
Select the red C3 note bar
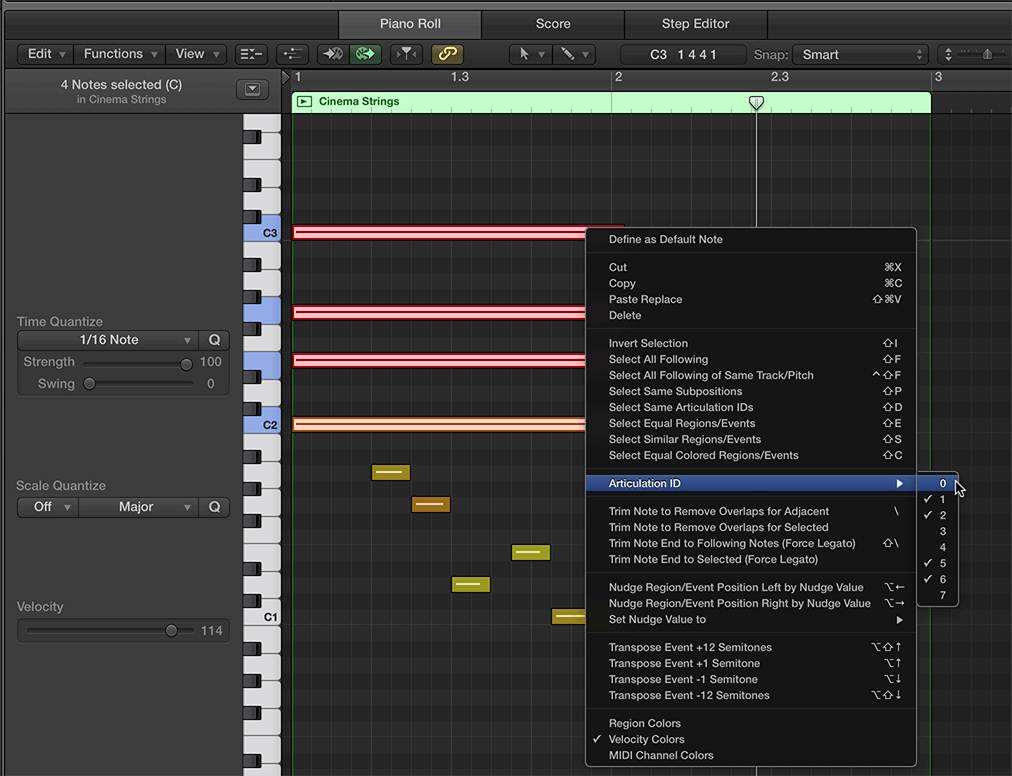(x=439, y=233)
